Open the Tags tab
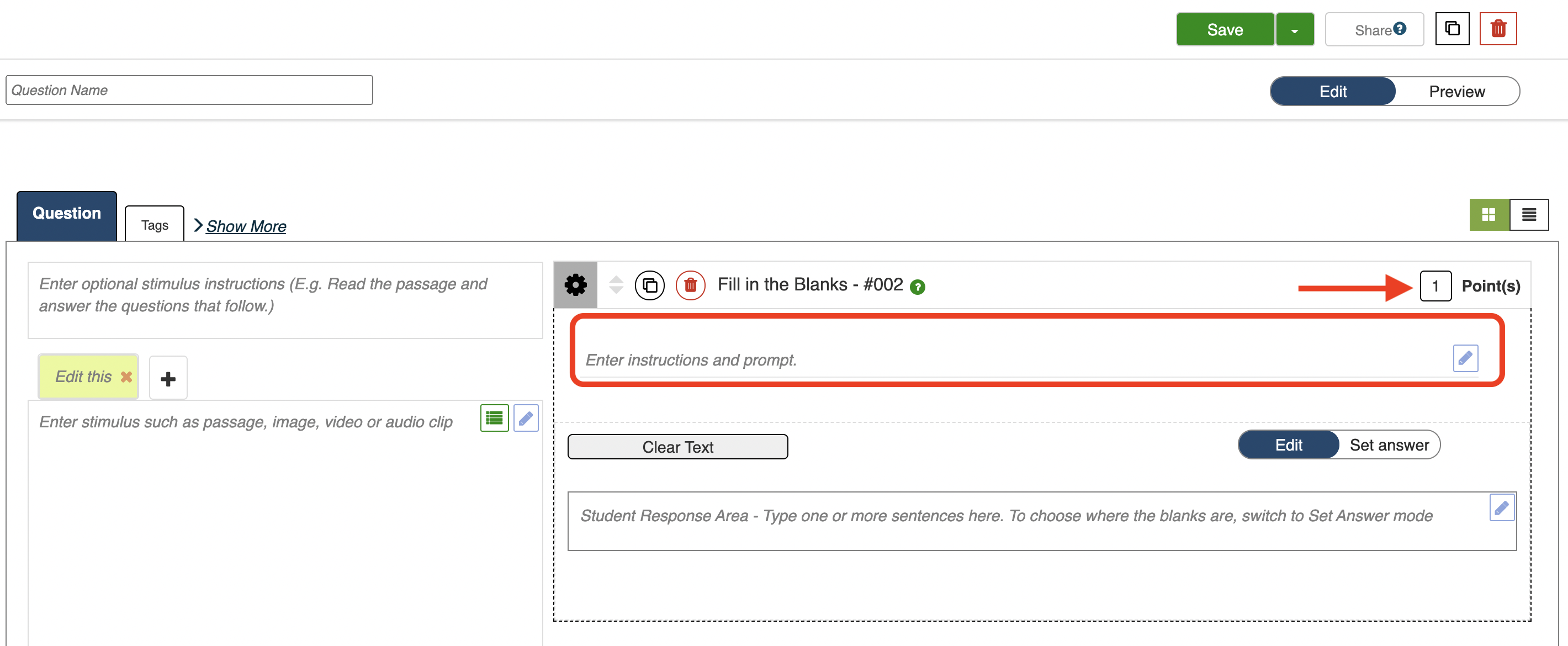Viewport: 1568px width, 646px height. pyautogui.click(x=155, y=225)
